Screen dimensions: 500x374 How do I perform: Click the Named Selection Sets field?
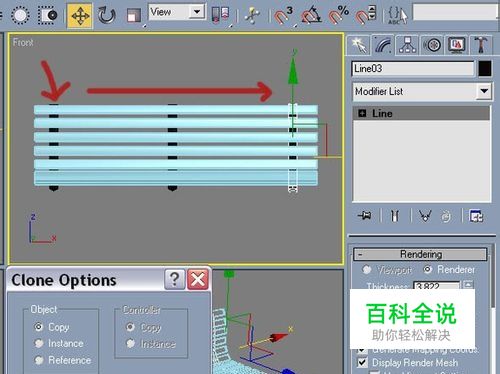pyautogui.click(x=455, y=12)
